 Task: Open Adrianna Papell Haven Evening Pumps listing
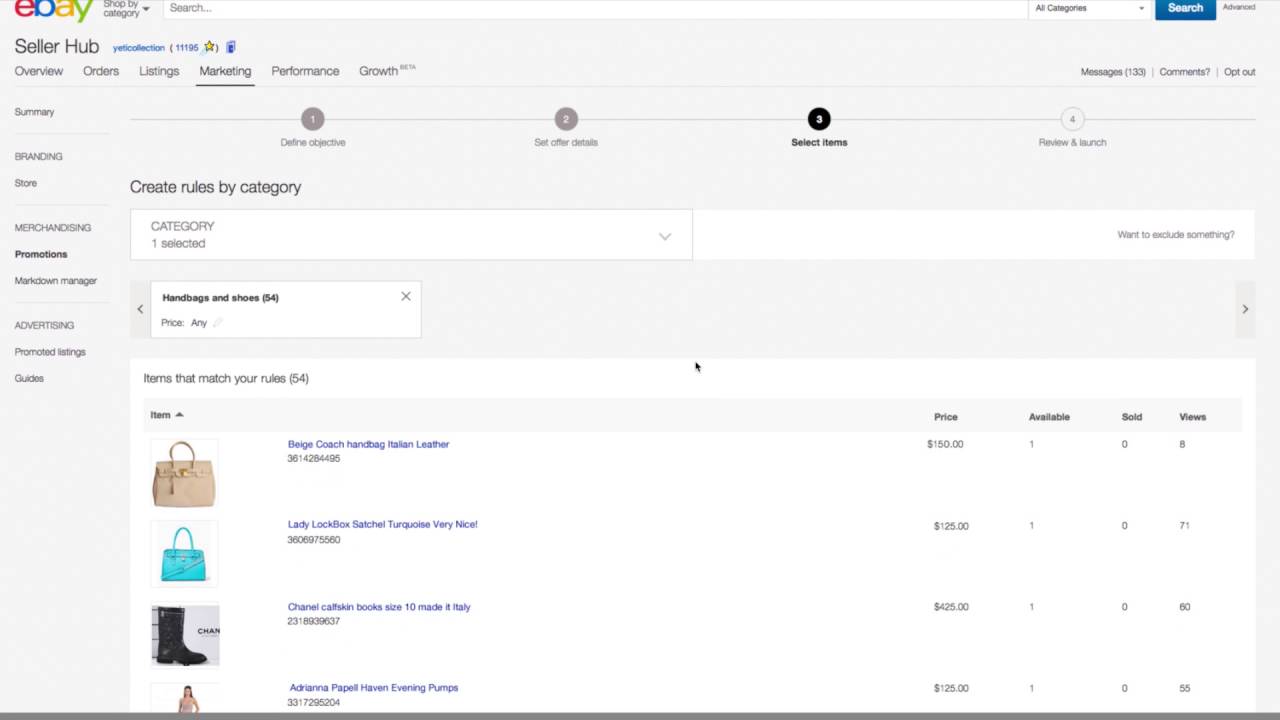pos(374,688)
